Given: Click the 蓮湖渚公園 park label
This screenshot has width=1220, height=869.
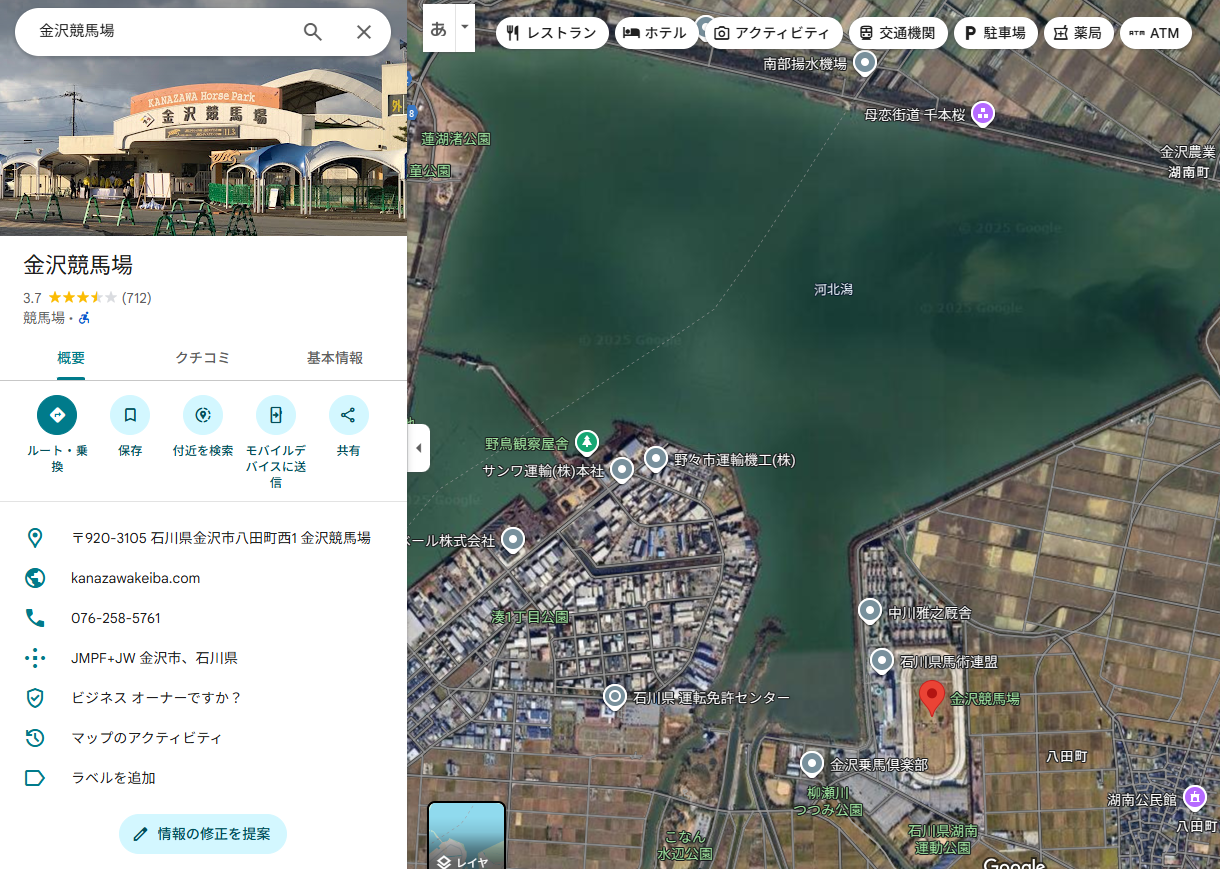Looking at the screenshot, I should click(x=456, y=139).
